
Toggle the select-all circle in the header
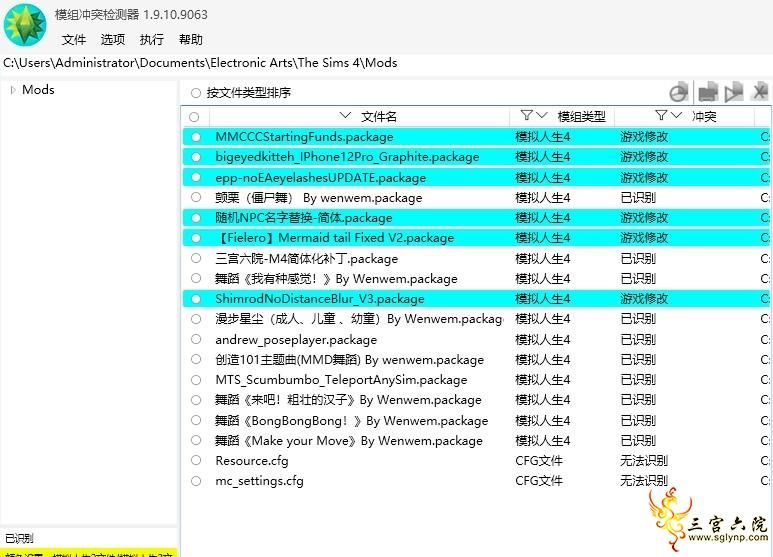pyautogui.click(x=194, y=117)
